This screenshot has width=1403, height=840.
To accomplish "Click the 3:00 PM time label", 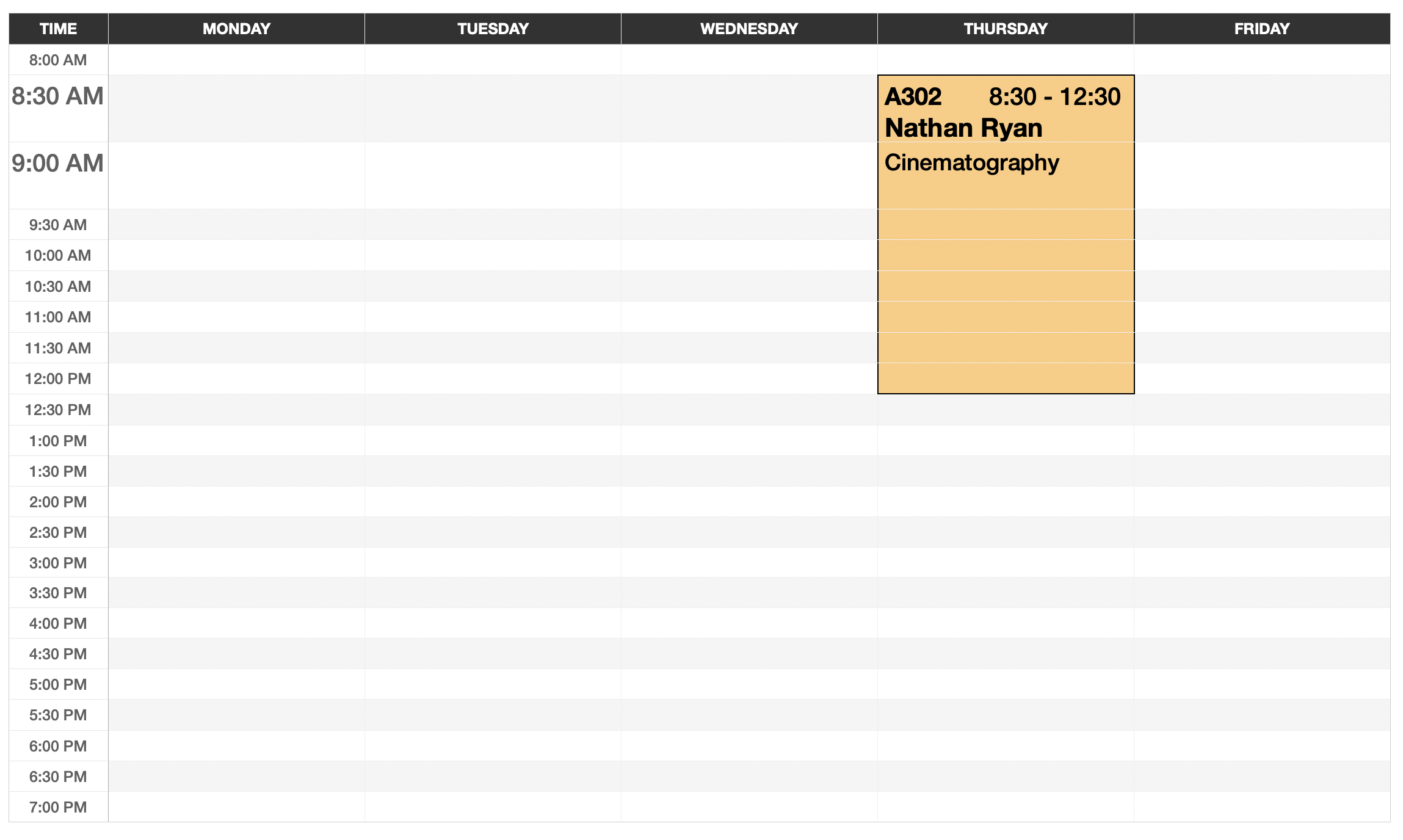I will pos(58,563).
